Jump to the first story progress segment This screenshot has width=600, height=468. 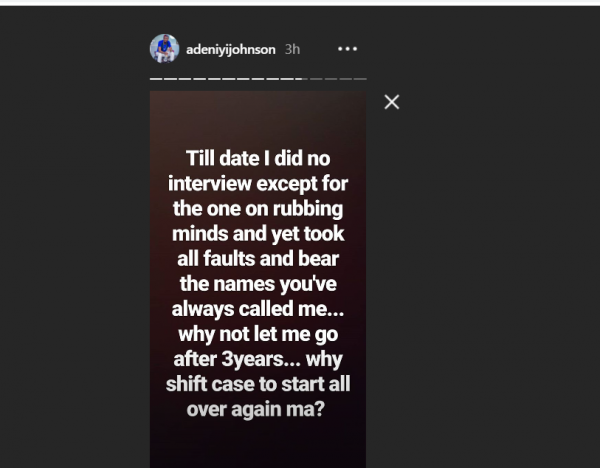pyautogui.click(x=155, y=78)
